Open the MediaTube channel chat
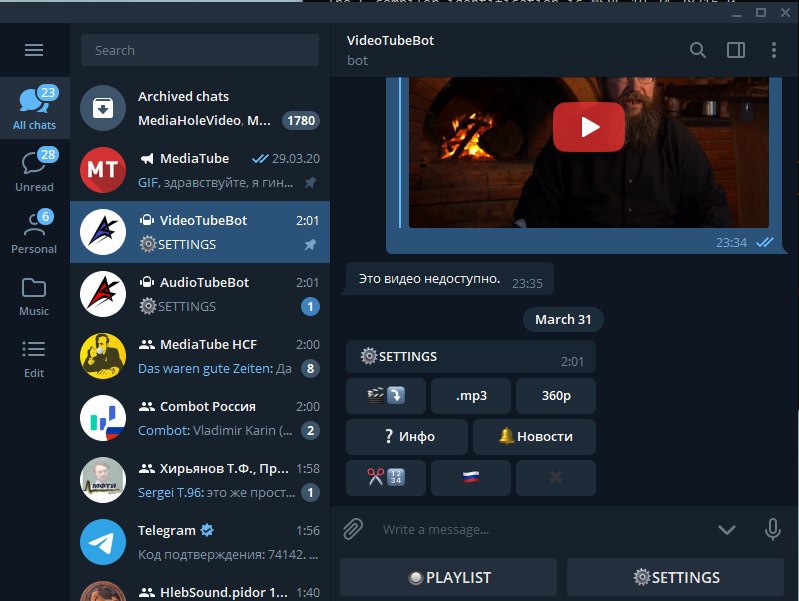The image size is (799, 601). (x=200, y=170)
